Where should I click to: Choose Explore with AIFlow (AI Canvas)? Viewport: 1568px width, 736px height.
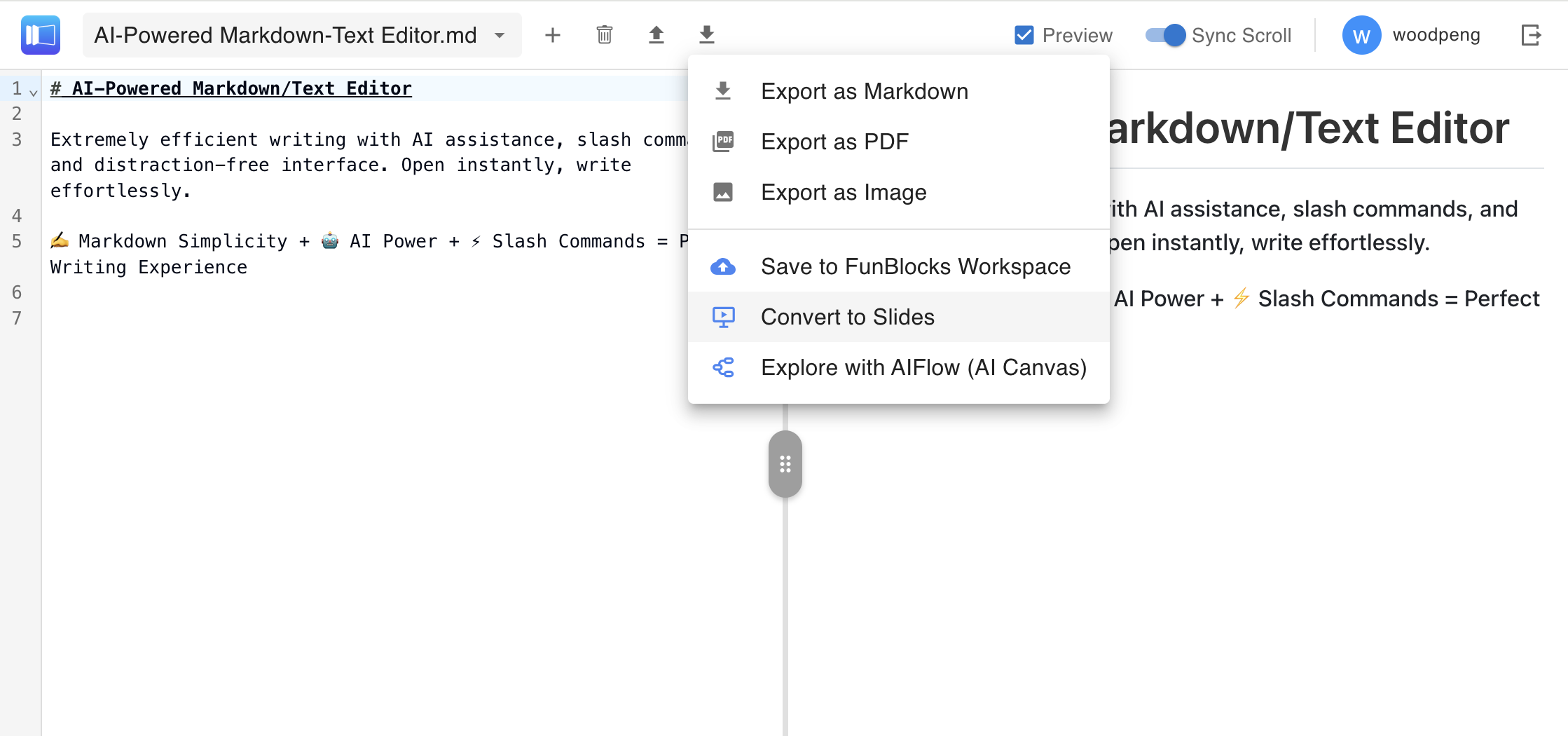(924, 367)
